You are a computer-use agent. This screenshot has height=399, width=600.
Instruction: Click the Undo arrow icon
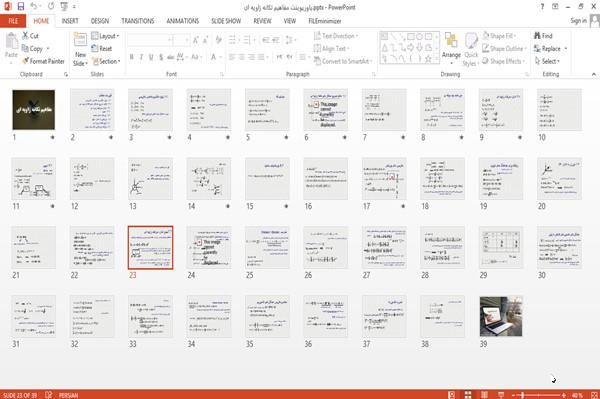click(x=34, y=7)
